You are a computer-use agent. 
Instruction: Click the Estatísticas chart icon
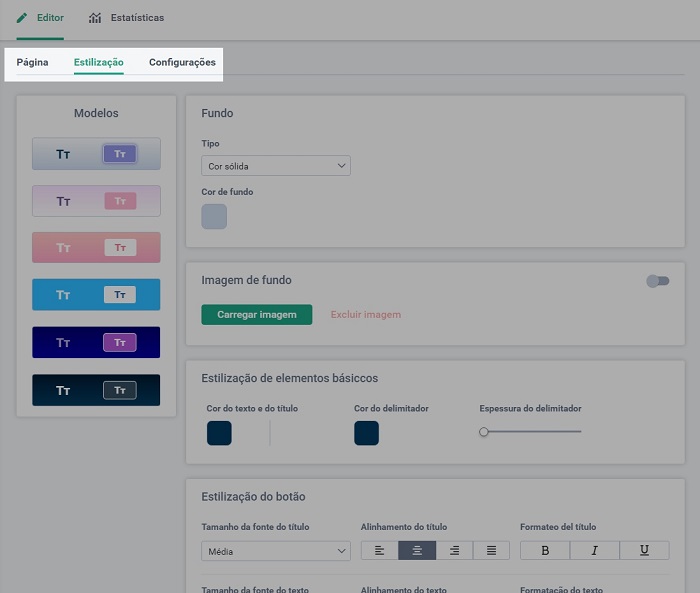click(95, 18)
